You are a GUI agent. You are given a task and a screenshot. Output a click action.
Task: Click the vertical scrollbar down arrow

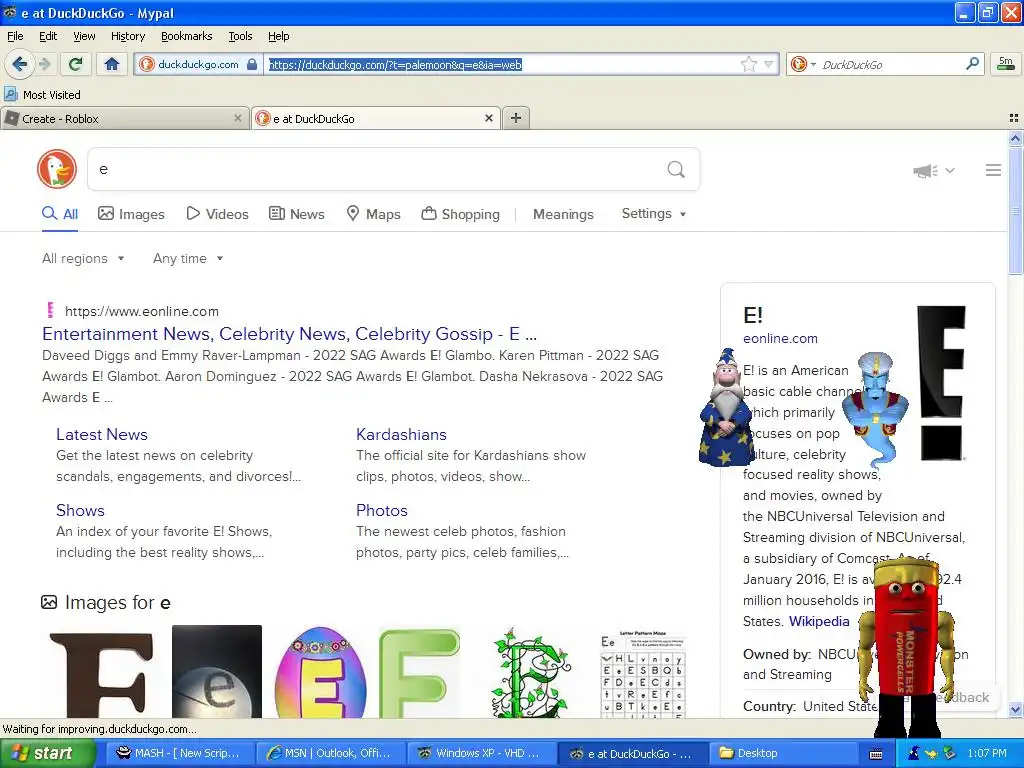click(x=1015, y=709)
